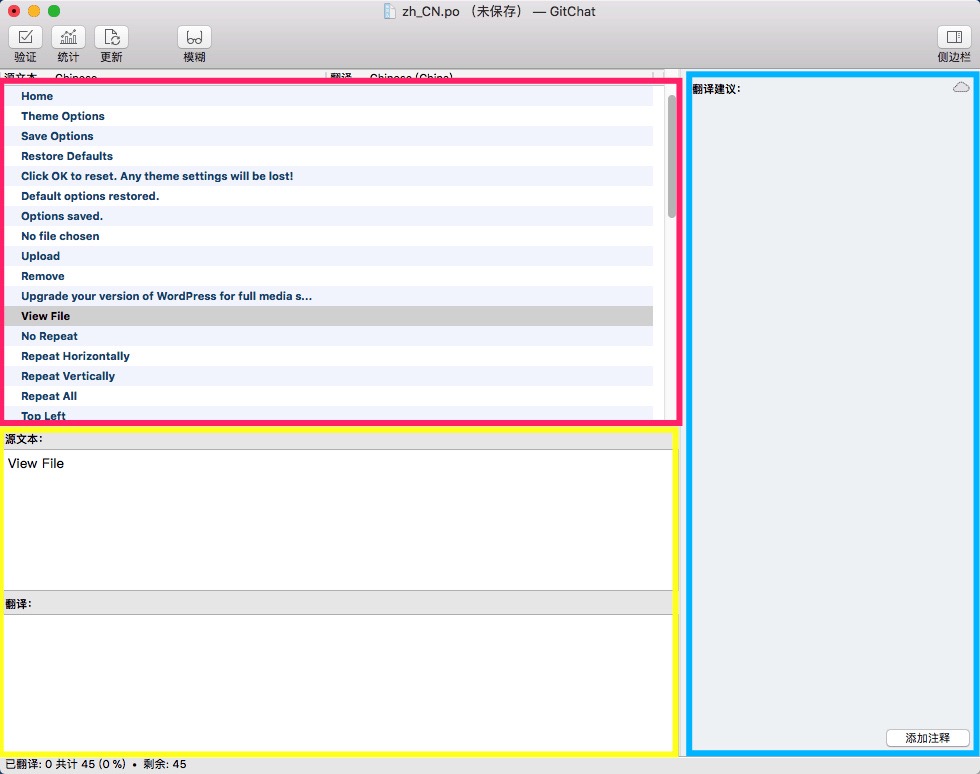
Task: Select the 'Restore Defaults' row
Action: coord(329,156)
